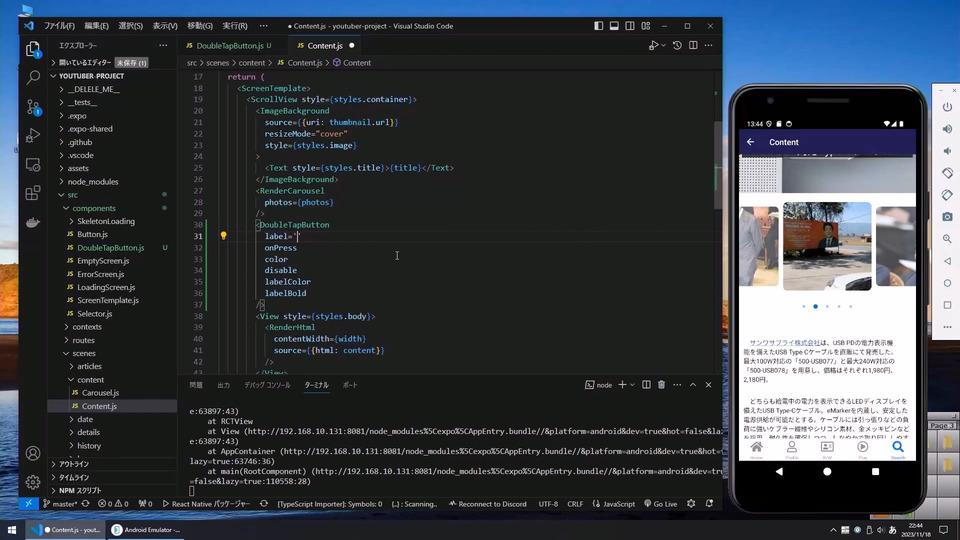Viewport: 960px width, 540px height.
Task: Open editor More Actions menu
Action: click(708, 45)
